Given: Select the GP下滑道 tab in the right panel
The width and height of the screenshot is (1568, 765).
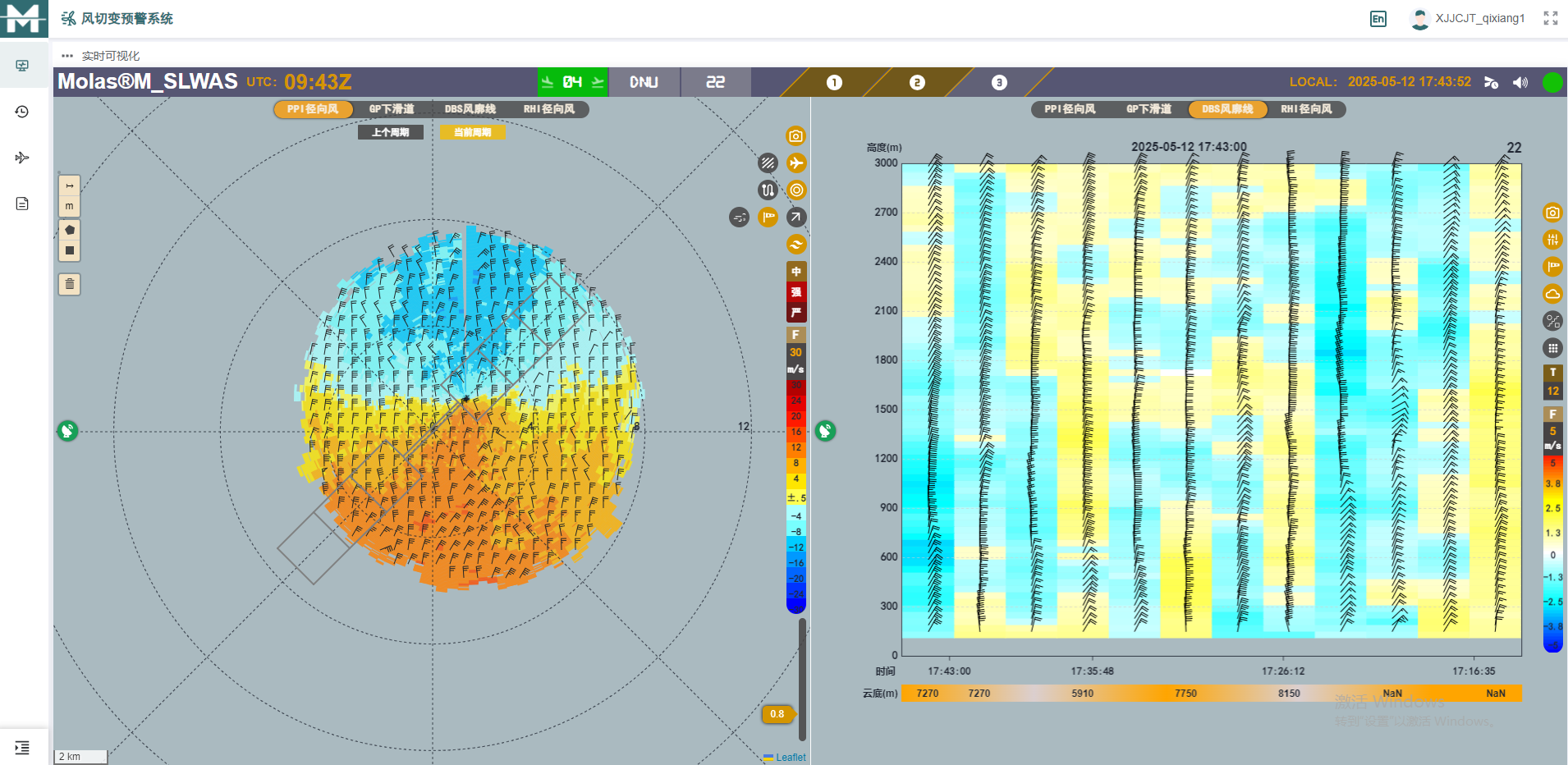Looking at the screenshot, I should (x=1148, y=109).
